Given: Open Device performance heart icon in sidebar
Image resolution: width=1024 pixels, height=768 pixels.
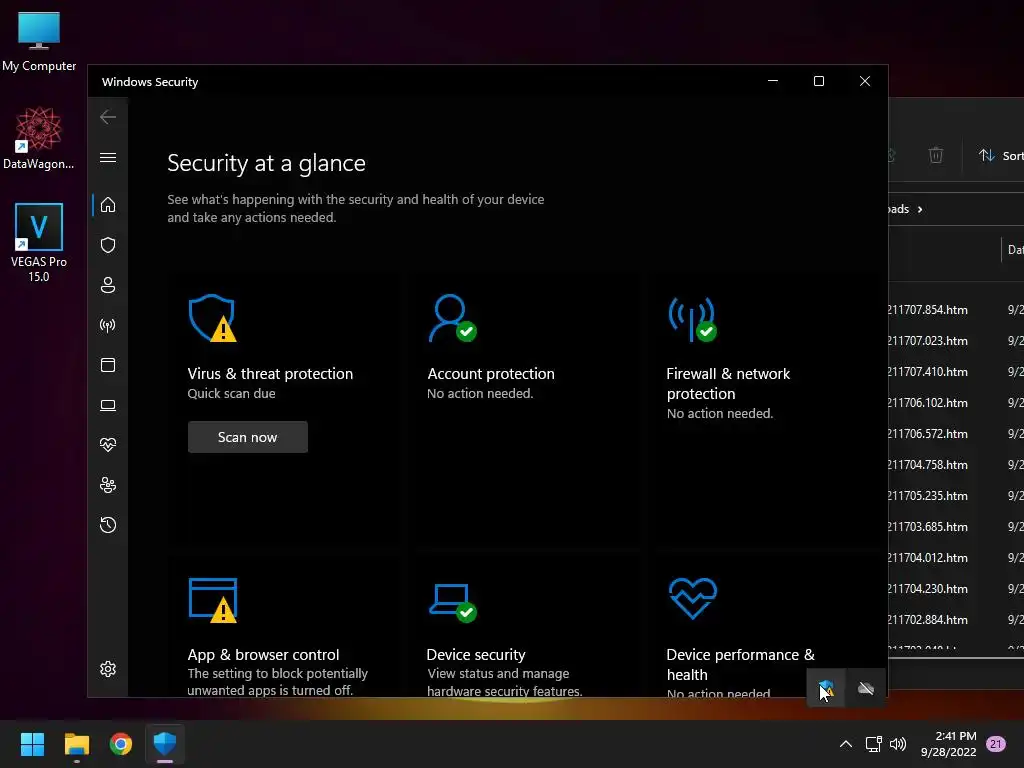Looking at the screenshot, I should [108, 445].
